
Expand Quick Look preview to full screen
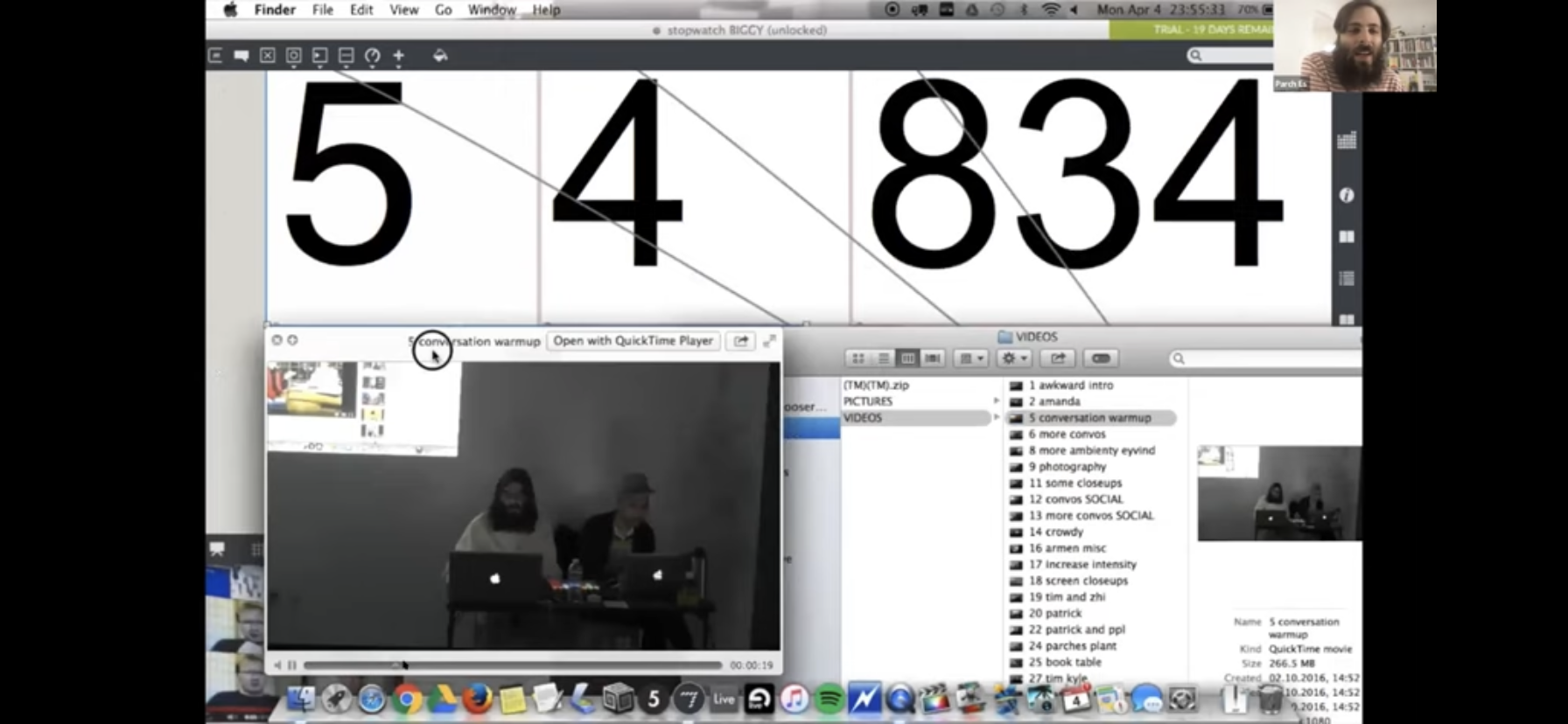769,341
